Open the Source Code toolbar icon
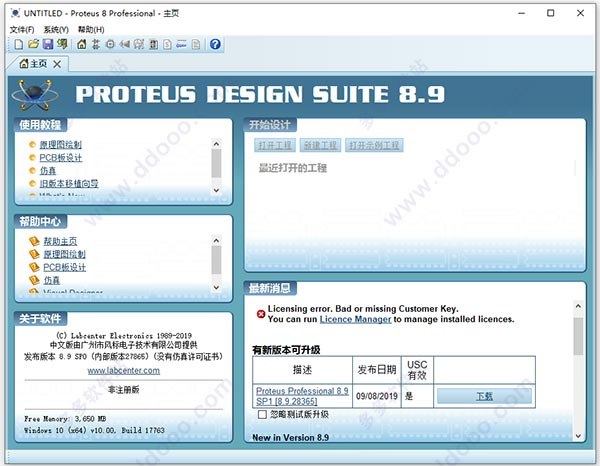The image size is (600, 466). tap(181, 44)
